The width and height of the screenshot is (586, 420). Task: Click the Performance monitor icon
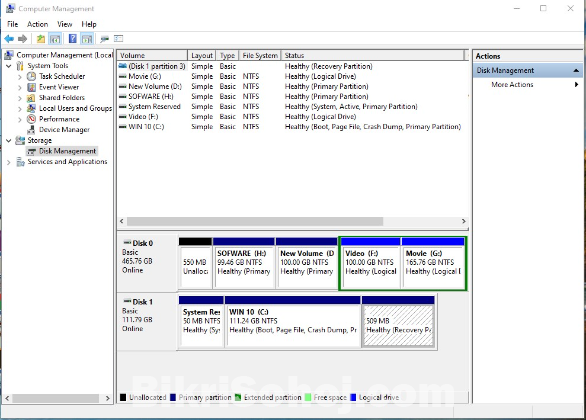[x=31, y=119]
